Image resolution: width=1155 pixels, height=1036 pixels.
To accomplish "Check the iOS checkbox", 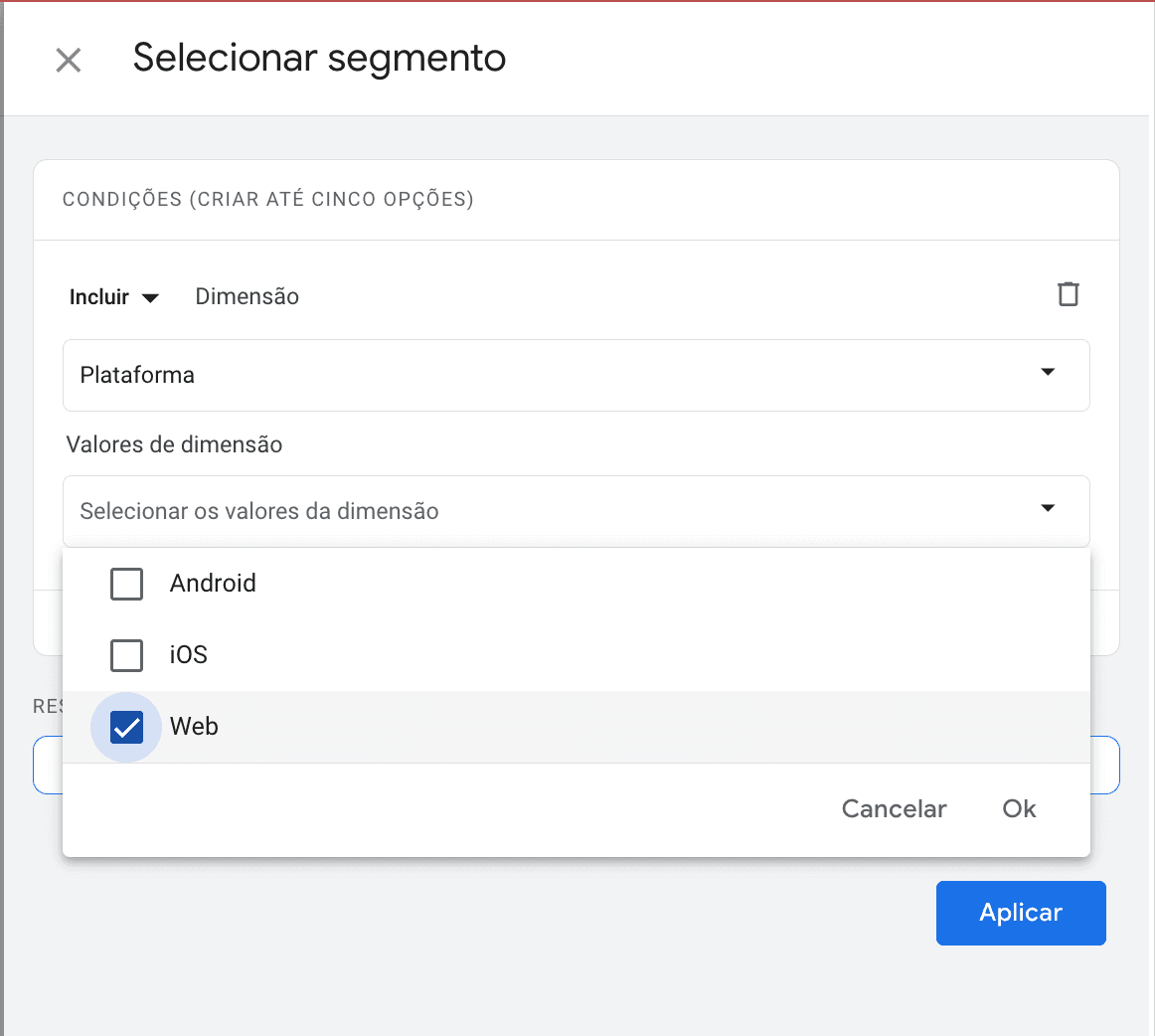I will pyautogui.click(x=126, y=655).
